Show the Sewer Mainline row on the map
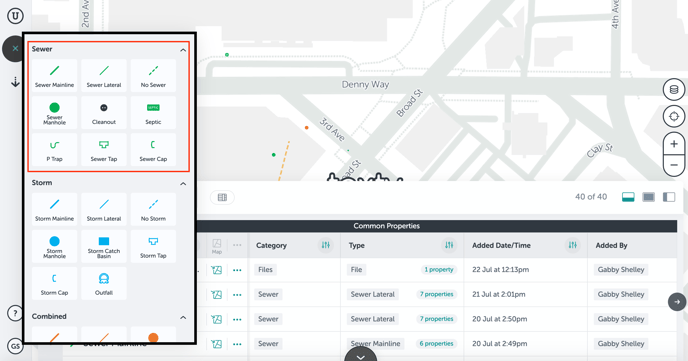 pyautogui.click(x=217, y=343)
